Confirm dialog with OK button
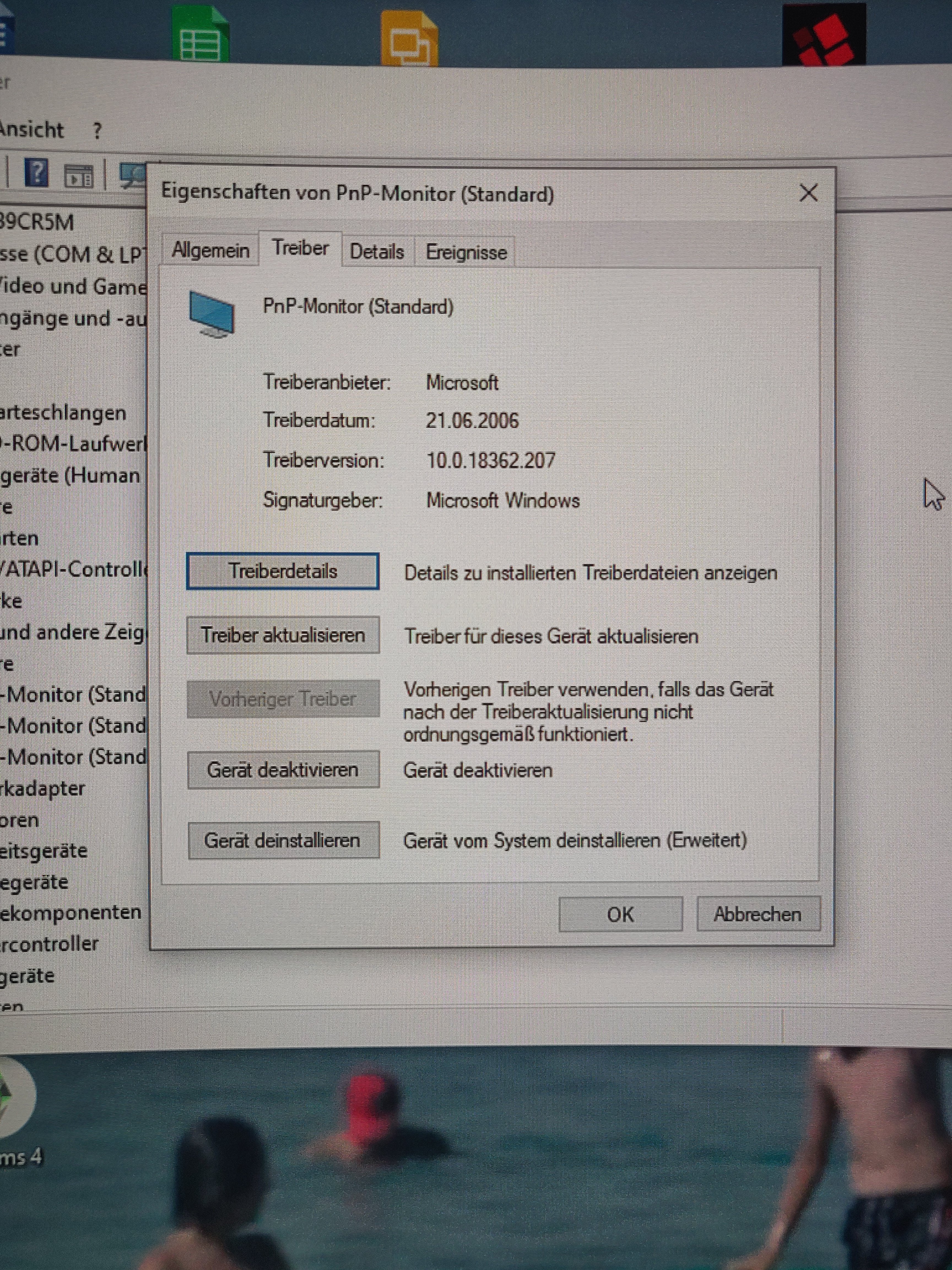 (620, 914)
